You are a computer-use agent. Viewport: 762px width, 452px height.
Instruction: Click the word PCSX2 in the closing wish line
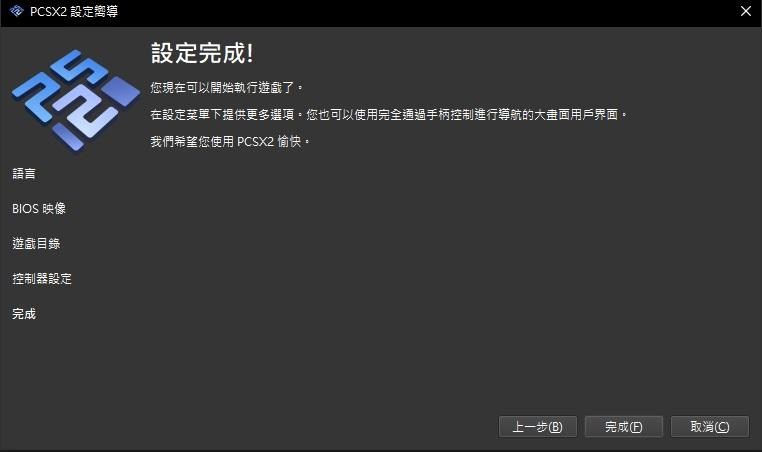pyautogui.click(x=256, y=141)
